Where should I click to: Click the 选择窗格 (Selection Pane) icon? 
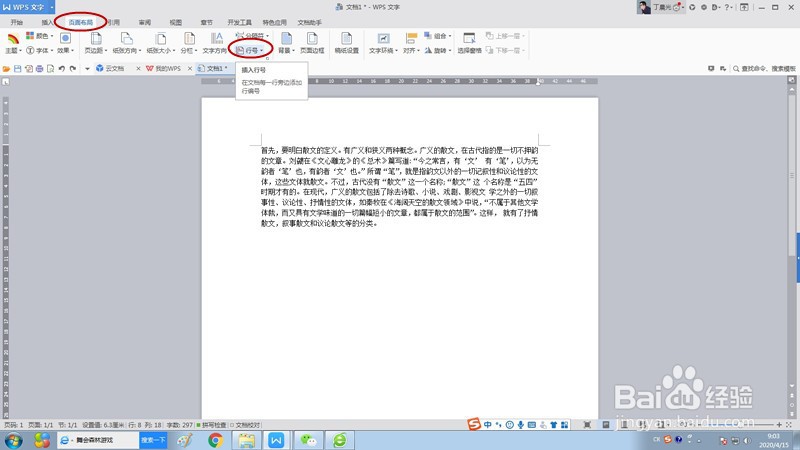pyautogui.click(x=469, y=39)
